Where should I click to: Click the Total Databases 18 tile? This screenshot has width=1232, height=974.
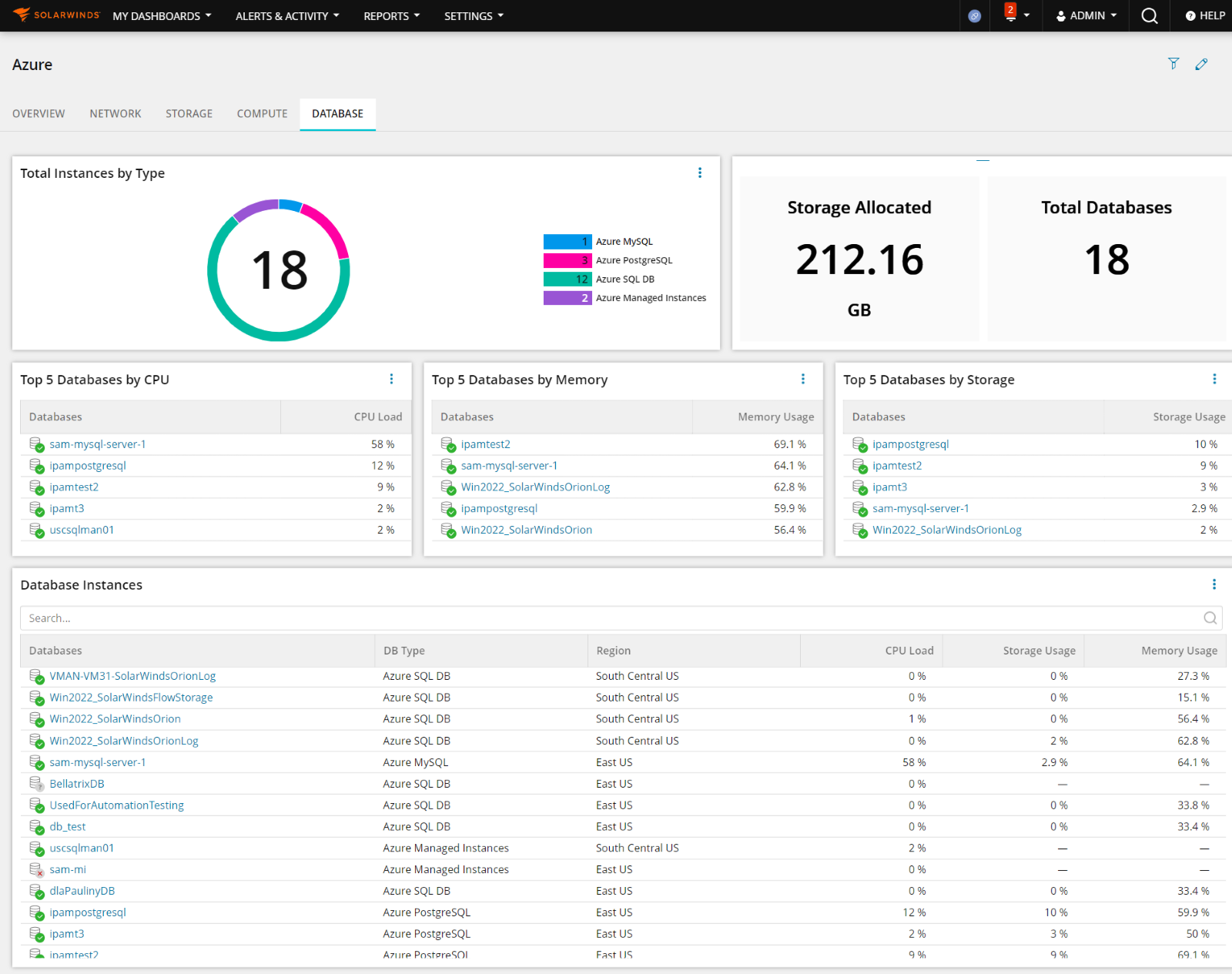click(x=1106, y=259)
